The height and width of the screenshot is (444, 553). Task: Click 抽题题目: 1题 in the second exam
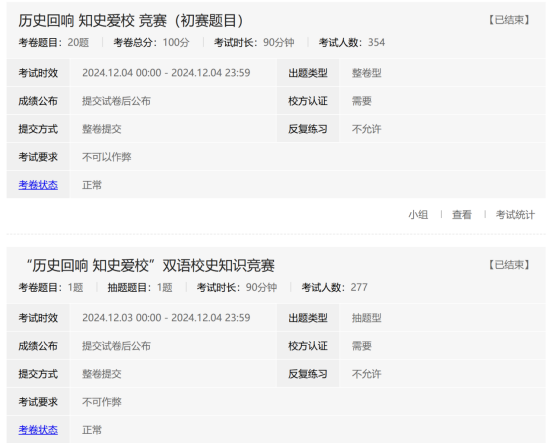pos(140,287)
